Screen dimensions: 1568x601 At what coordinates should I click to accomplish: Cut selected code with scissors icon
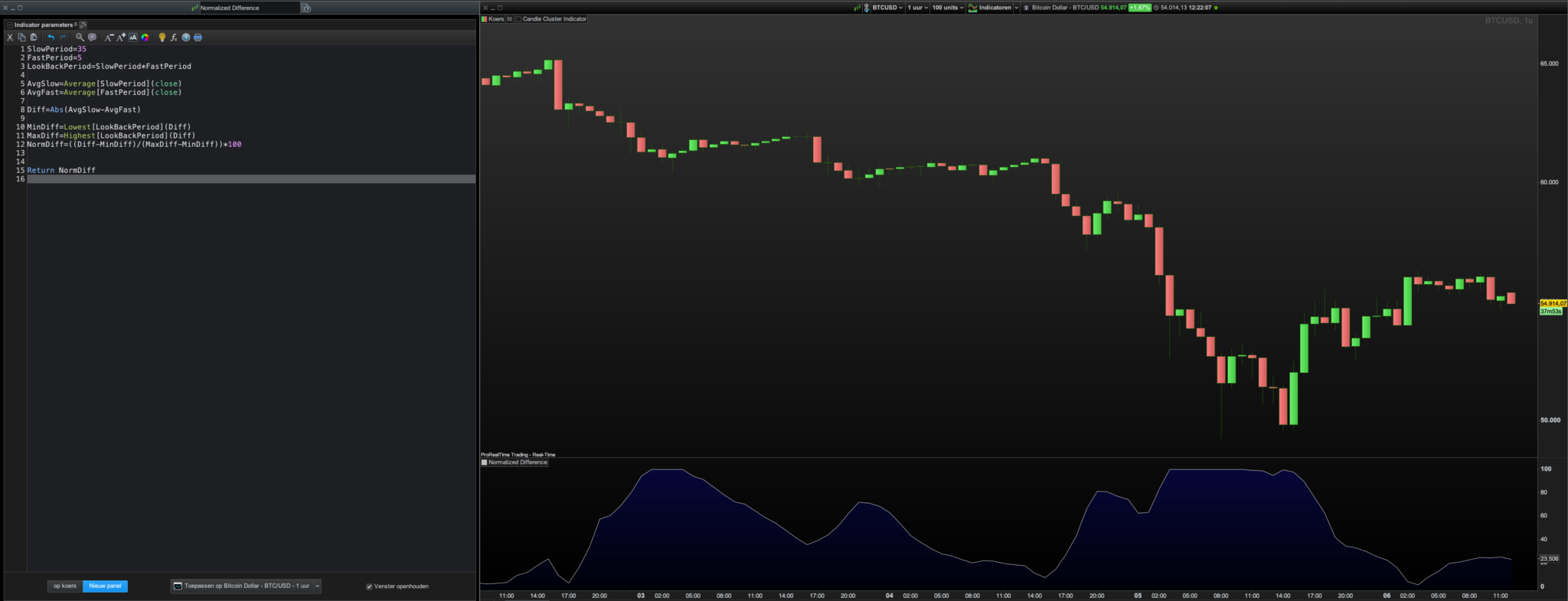point(10,37)
